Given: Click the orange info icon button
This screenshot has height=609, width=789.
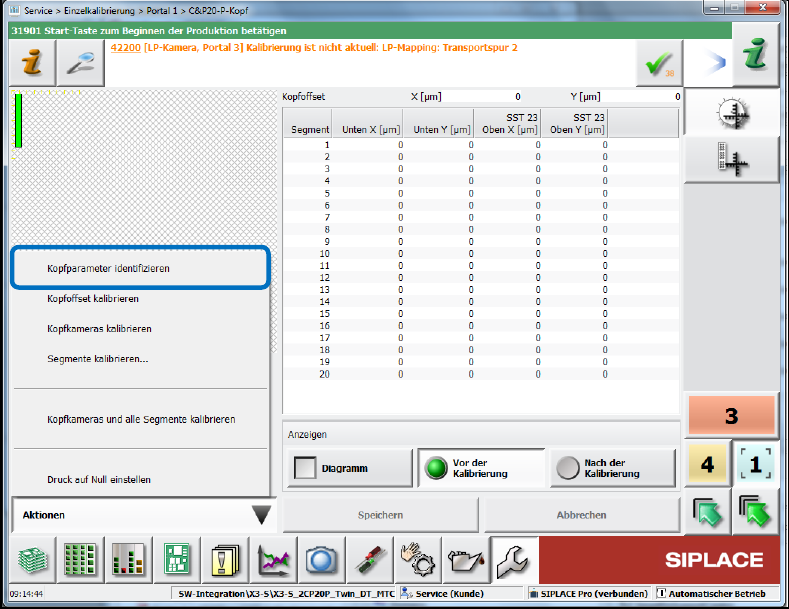Looking at the screenshot, I should (x=32, y=63).
